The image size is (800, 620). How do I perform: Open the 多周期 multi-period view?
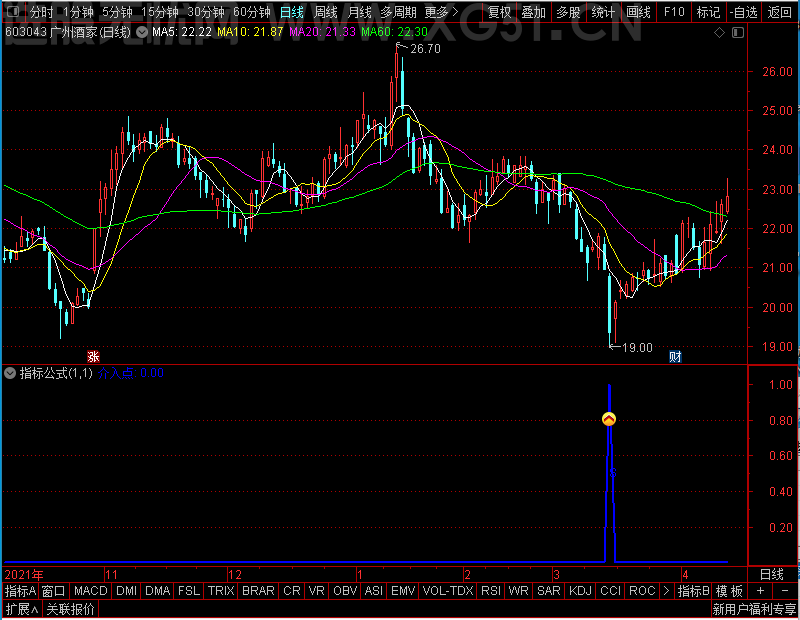click(398, 12)
